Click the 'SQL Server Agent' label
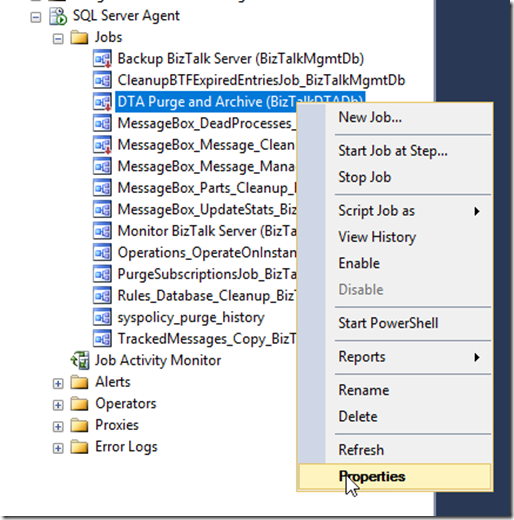Viewport: 514px width, 520px height. (126, 16)
